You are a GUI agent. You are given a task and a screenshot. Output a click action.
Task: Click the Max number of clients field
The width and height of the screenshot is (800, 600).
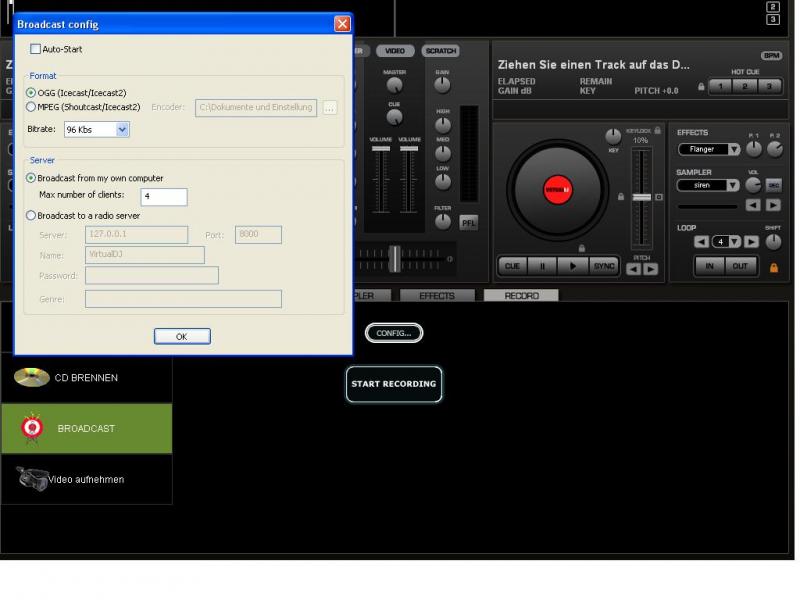coord(164,197)
